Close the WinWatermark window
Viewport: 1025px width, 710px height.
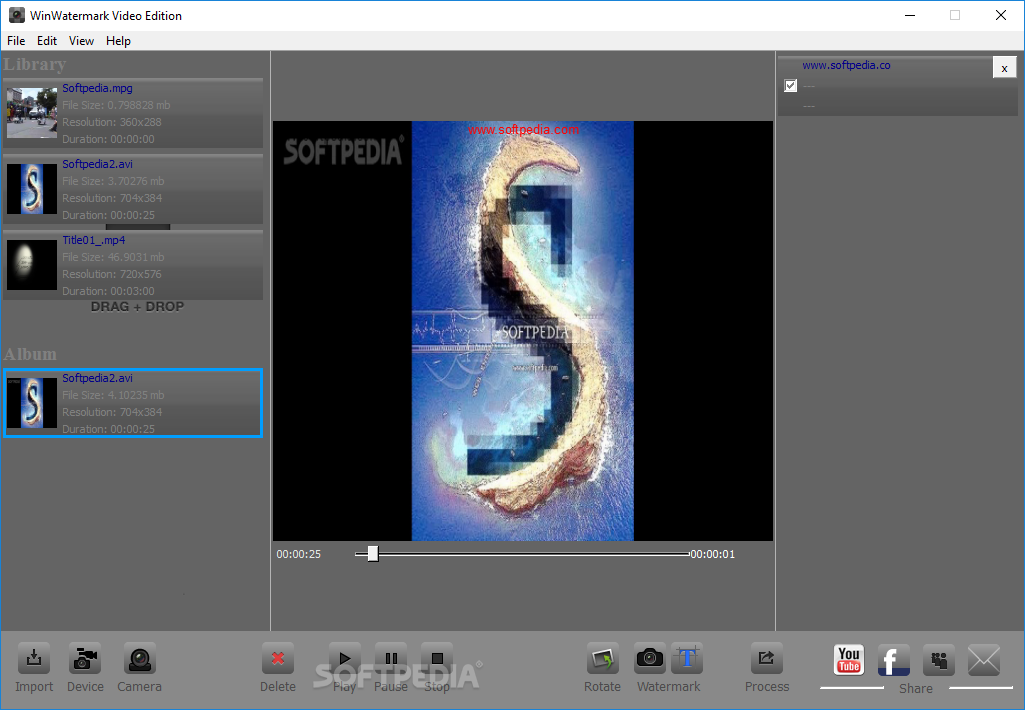click(x=1001, y=15)
